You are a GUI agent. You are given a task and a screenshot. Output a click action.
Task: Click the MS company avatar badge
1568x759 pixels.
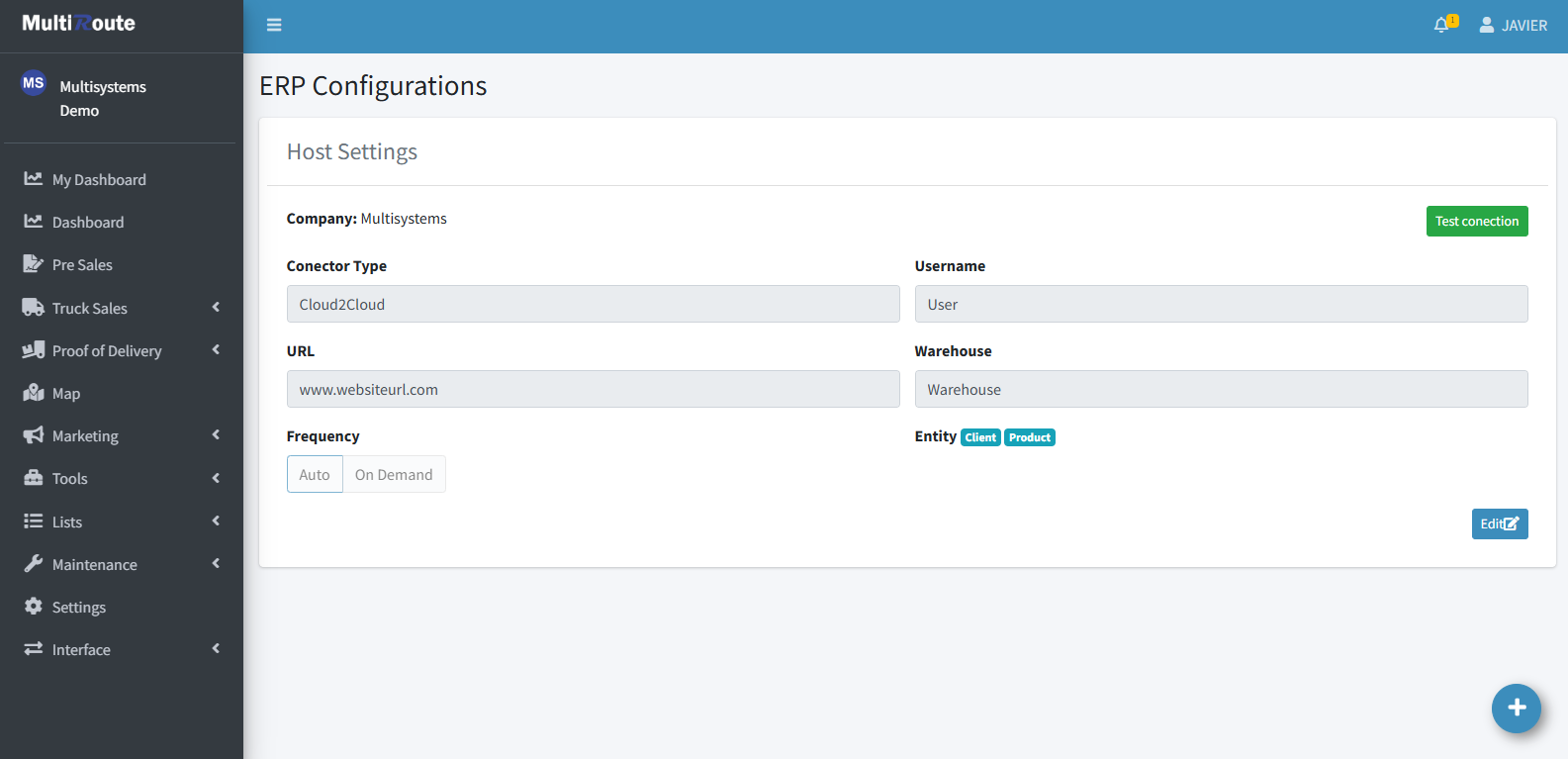(x=34, y=83)
